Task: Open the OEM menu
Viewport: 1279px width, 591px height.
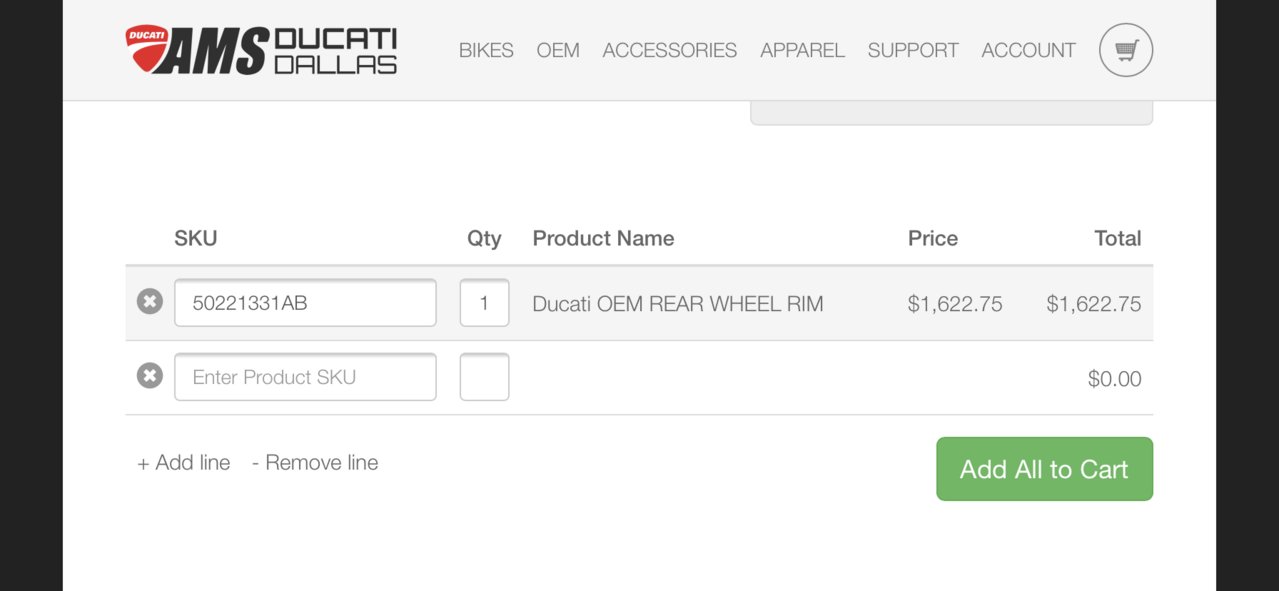Action: (x=558, y=50)
